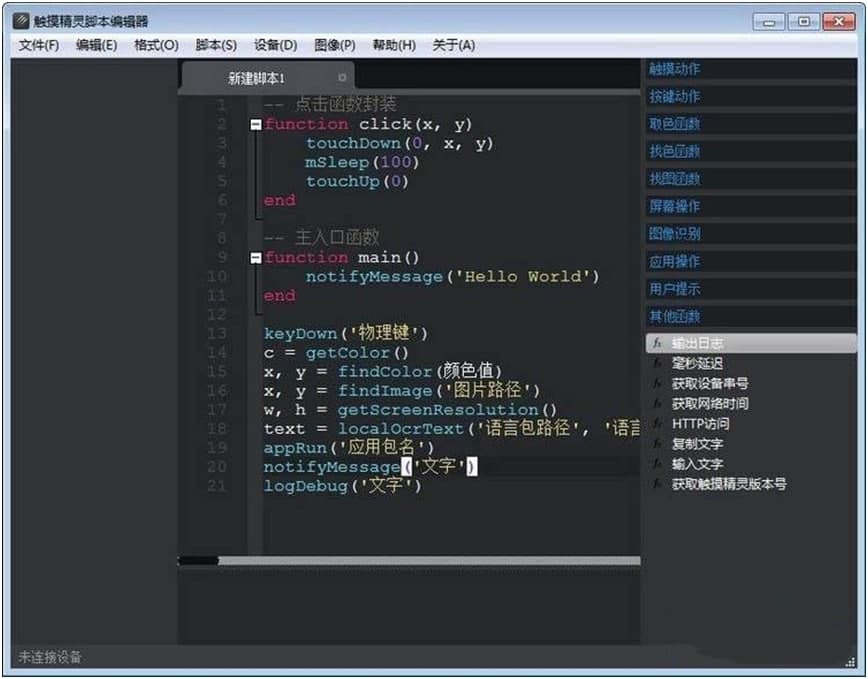
Task: Expand the 找色函数 function category
Action: (x=751, y=152)
